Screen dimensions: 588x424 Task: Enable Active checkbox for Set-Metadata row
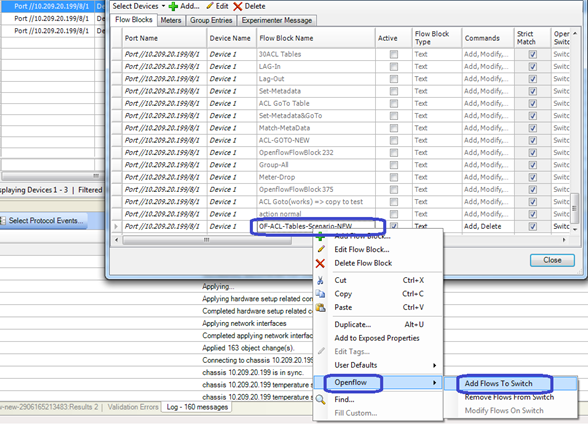[x=393, y=91]
